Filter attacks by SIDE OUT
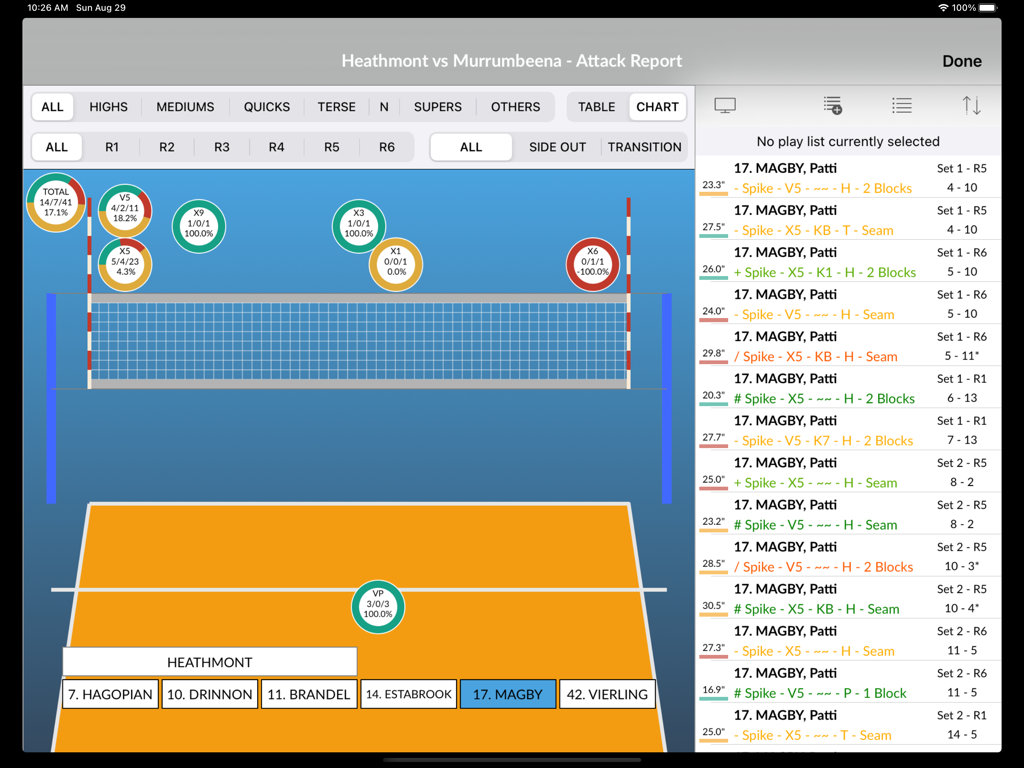 point(557,146)
